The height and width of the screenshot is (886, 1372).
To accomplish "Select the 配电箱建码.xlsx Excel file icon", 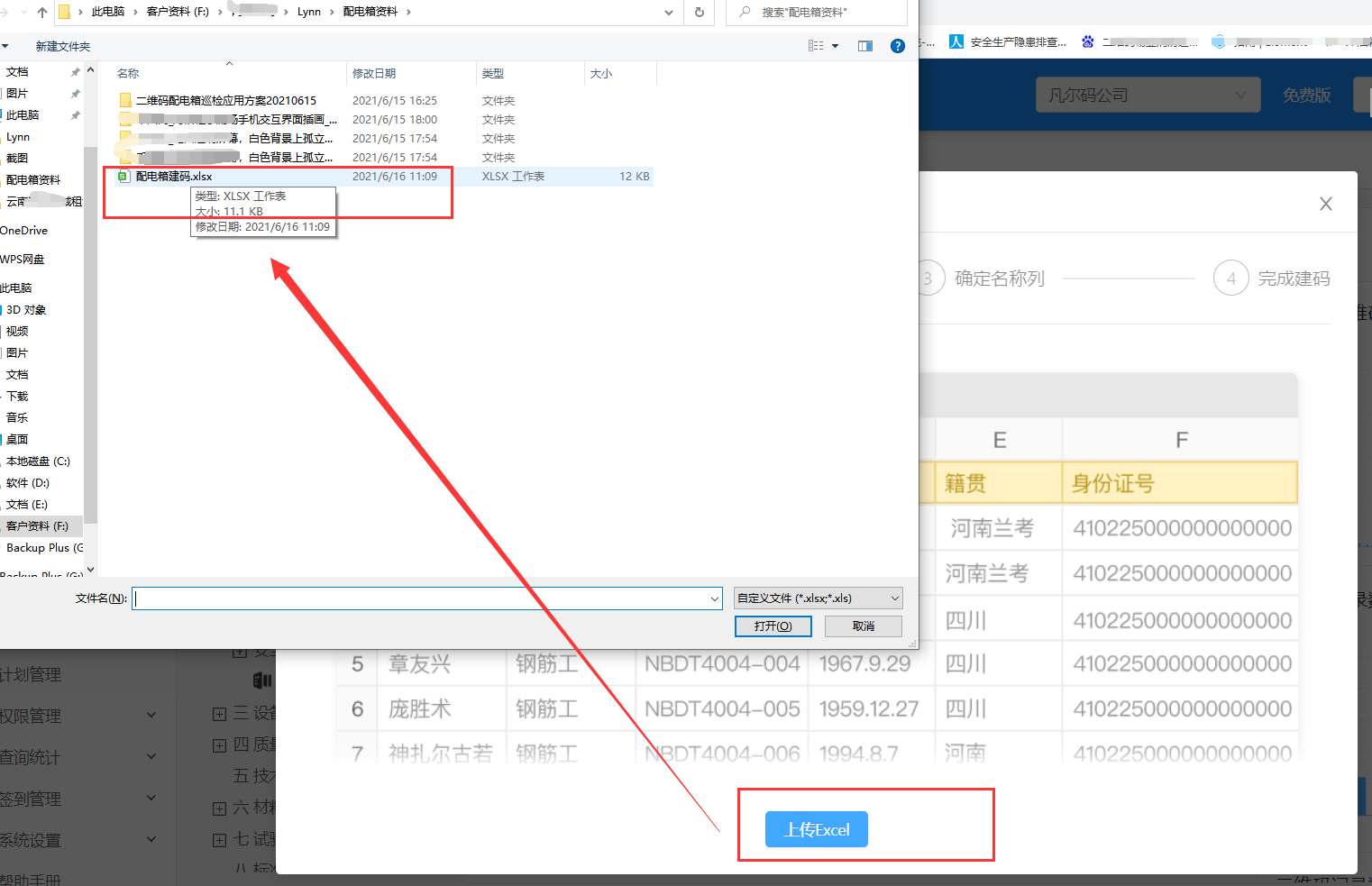I will click(125, 176).
